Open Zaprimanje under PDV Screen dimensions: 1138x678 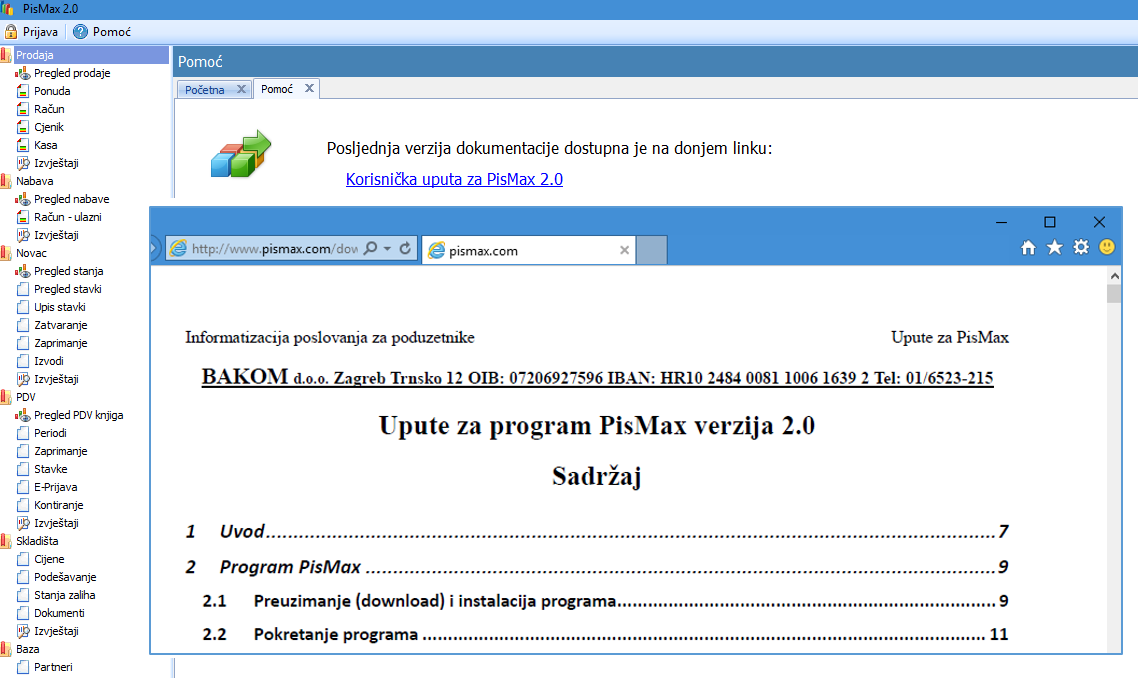coord(60,452)
